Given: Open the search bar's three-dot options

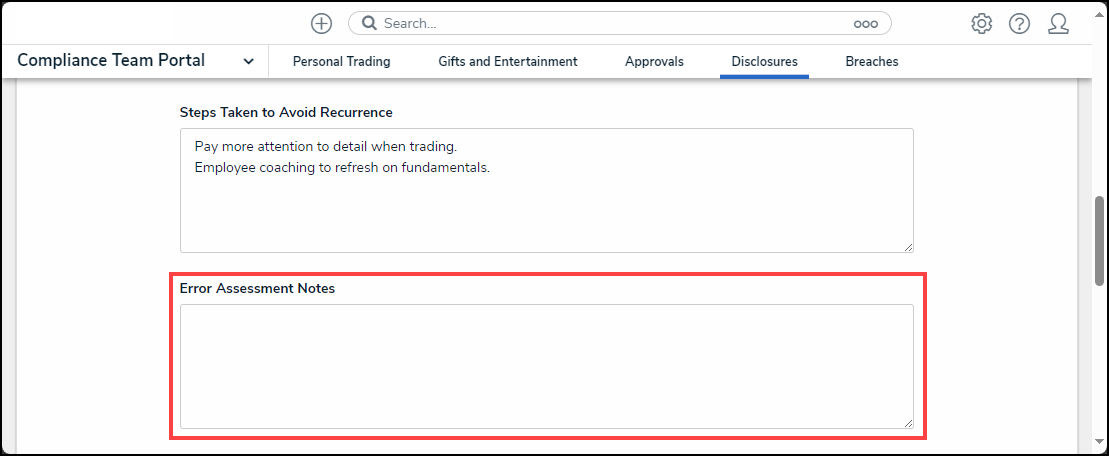Looking at the screenshot, I should pyautogui.click(x=865, y=23).
